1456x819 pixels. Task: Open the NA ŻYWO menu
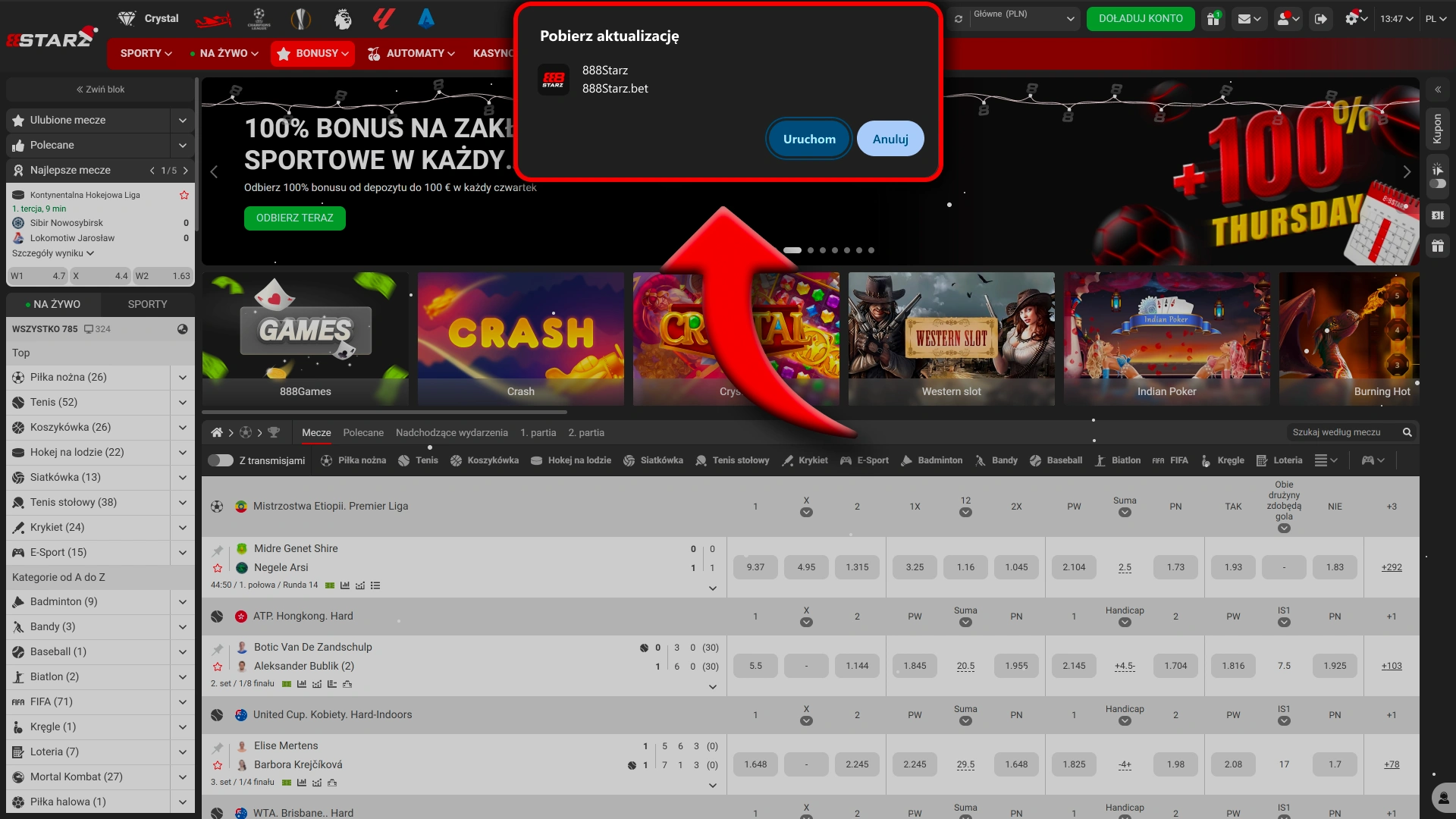(x=224, y=53)
